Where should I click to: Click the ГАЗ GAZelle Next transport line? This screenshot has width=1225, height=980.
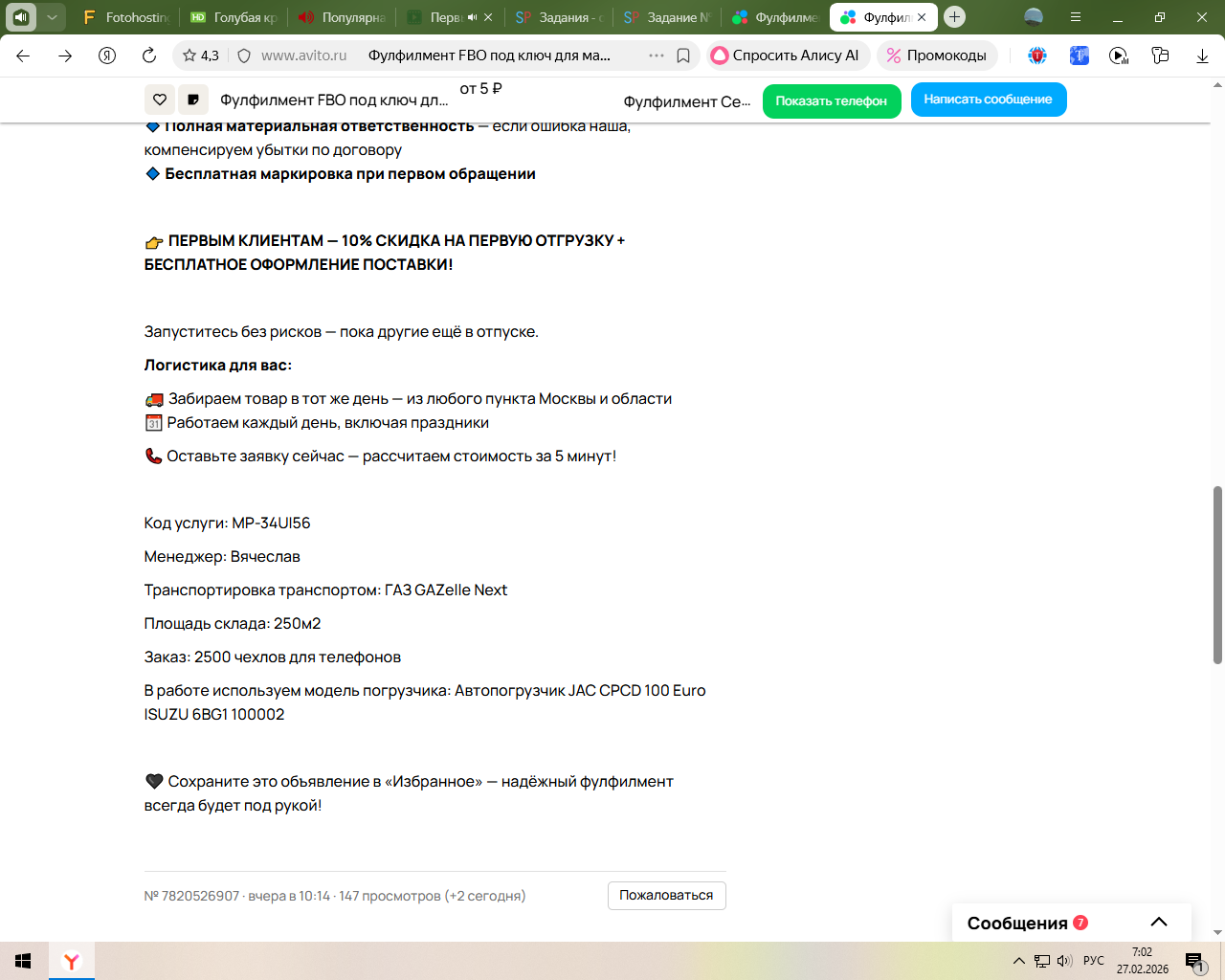coord(326,590)
